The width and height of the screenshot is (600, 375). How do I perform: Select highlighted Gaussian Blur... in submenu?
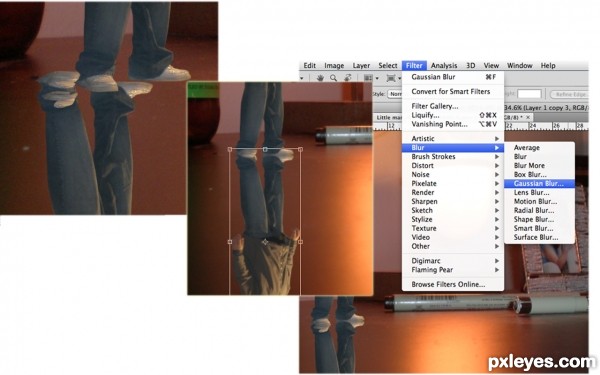click(540, 184)
